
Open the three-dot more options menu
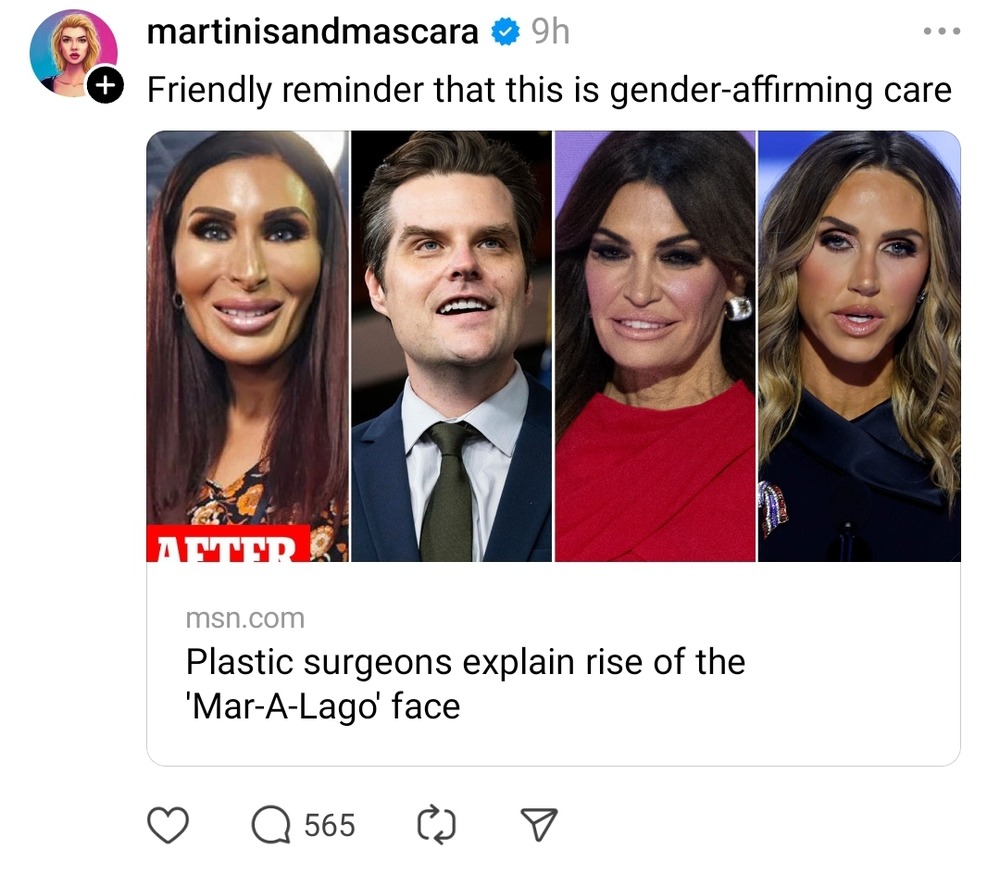(x=941, y=31)
